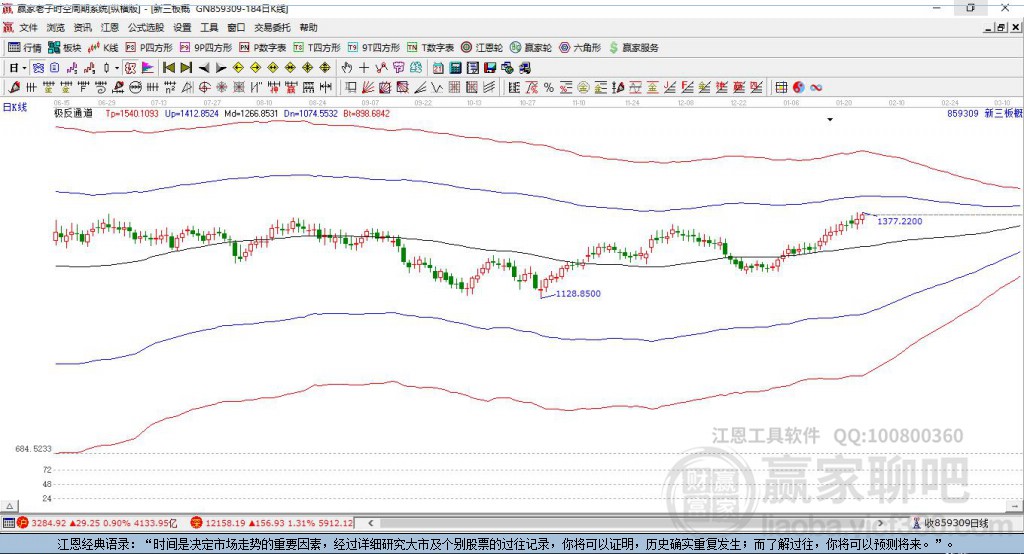
Task: Select the red pencil drawing tool
Action: coord(14,88)
